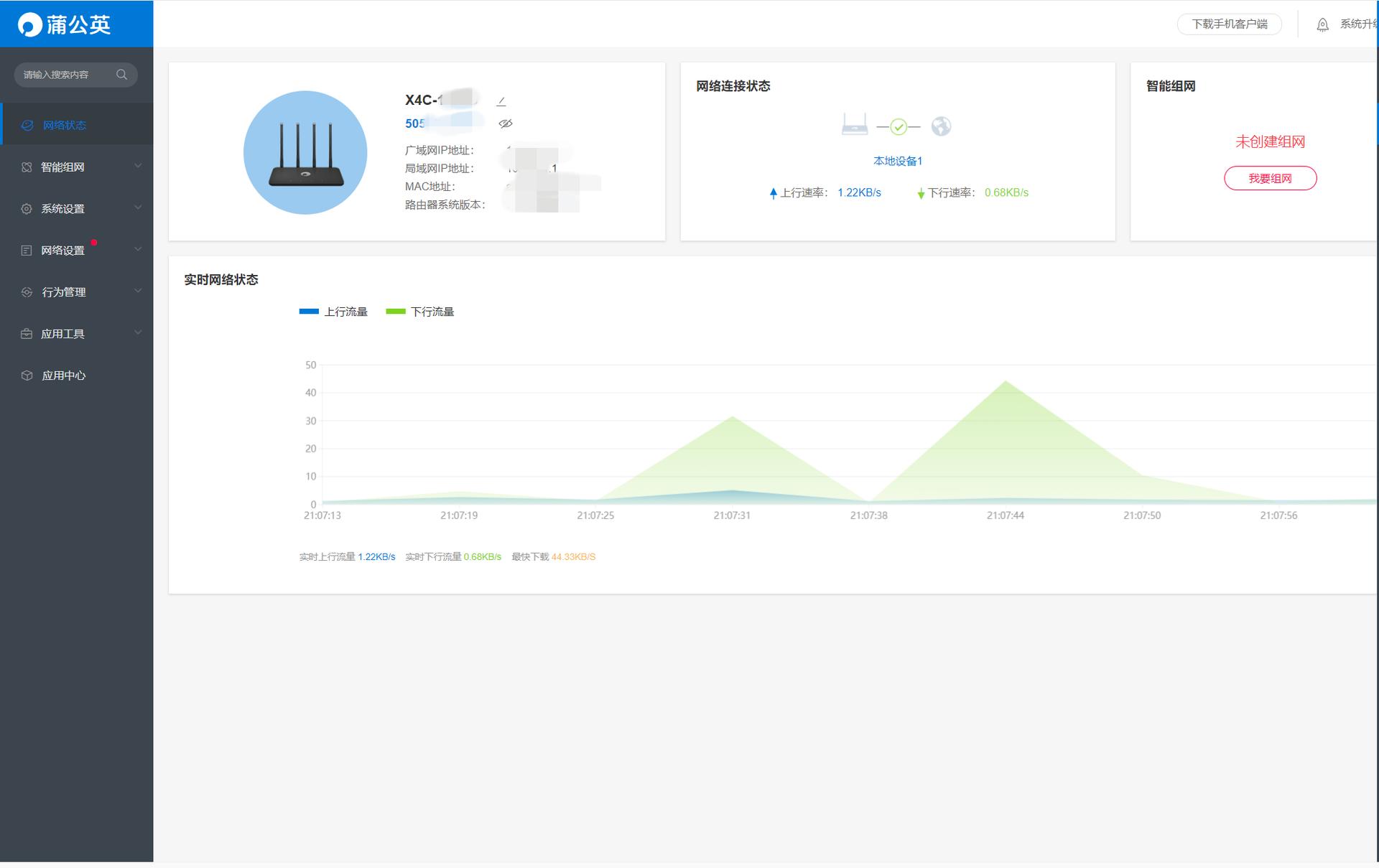Toggle 上行流量 legend series in chart
The height and width of the screenshot is (868, 1379).
[x=334, y=312]
